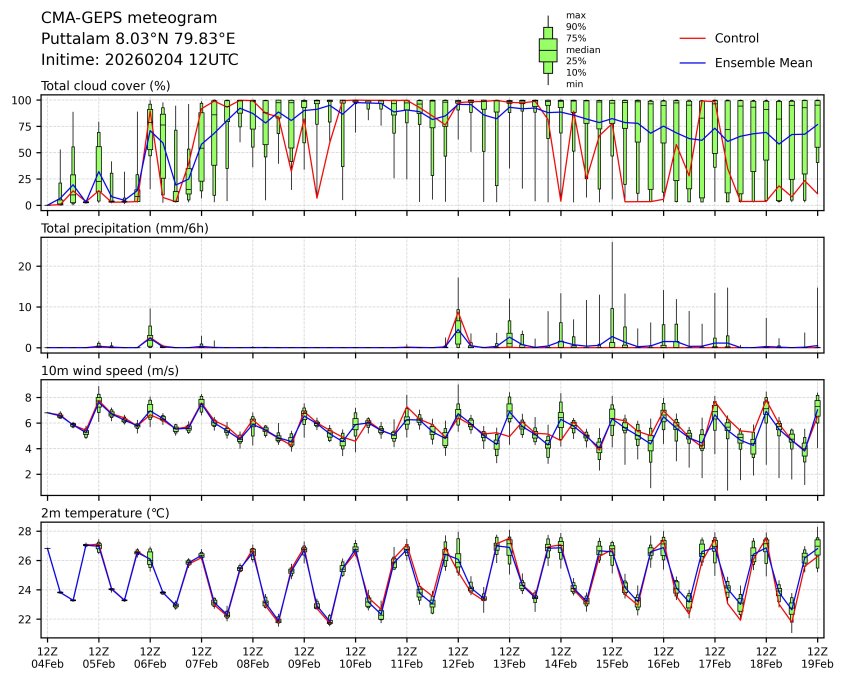Click the green box-plot legend symbol
This screenshot has width=845, height=681.
548,49
